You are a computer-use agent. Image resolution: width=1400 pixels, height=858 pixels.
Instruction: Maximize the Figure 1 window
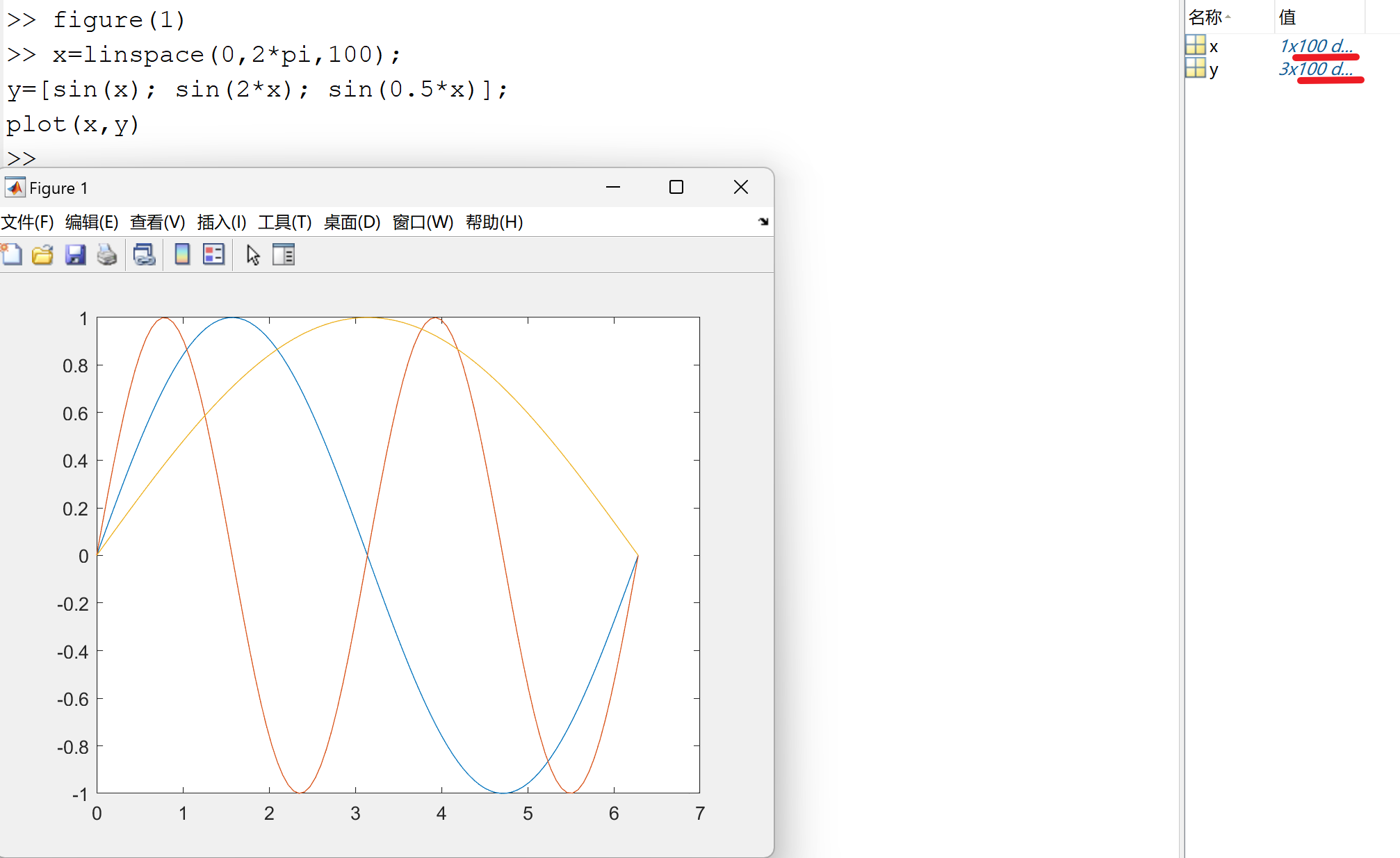coord(676,187)
